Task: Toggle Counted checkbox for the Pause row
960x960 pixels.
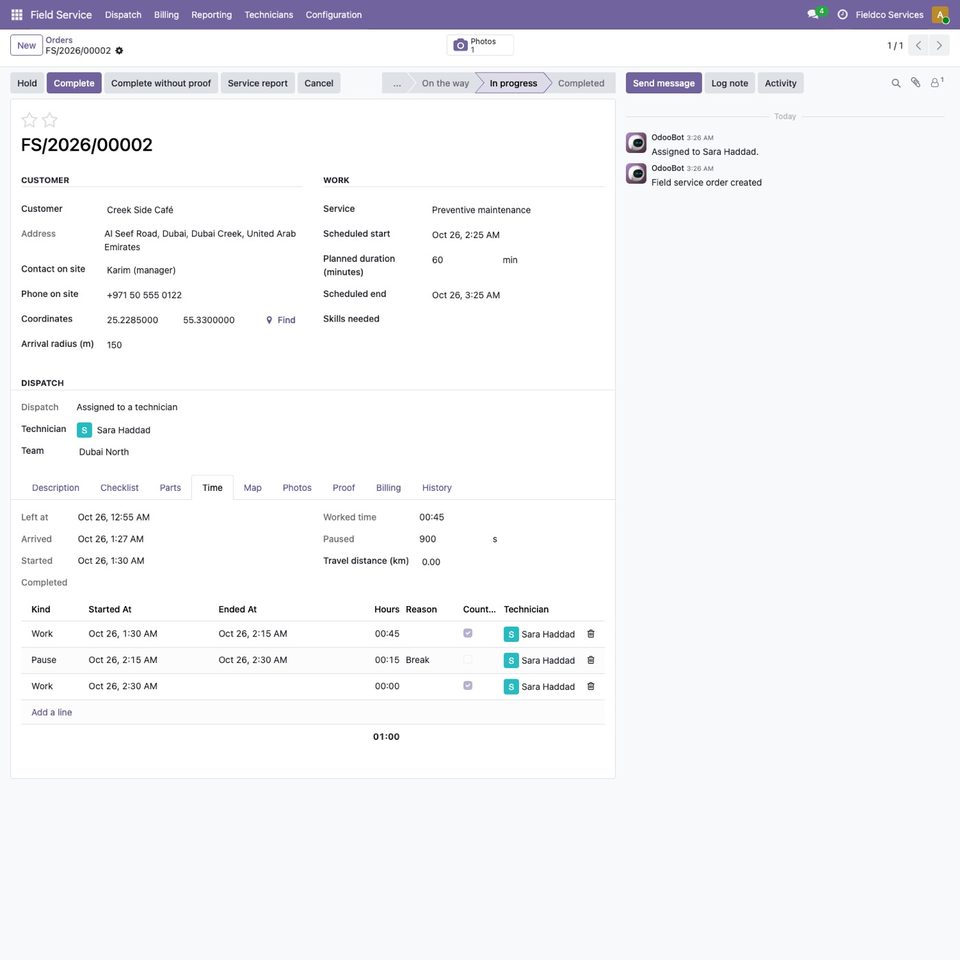Action: (468, 659)
